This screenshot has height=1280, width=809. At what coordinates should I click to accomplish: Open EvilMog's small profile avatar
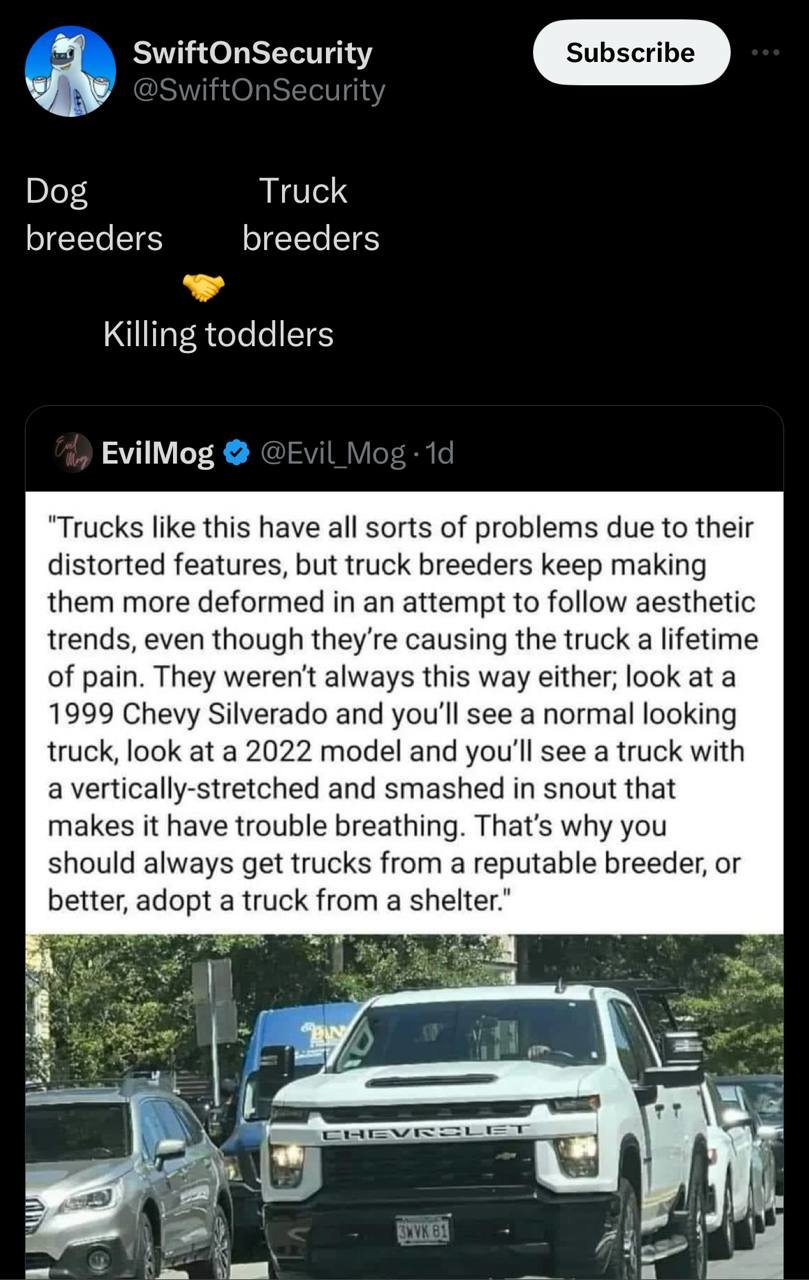[73, 453]
